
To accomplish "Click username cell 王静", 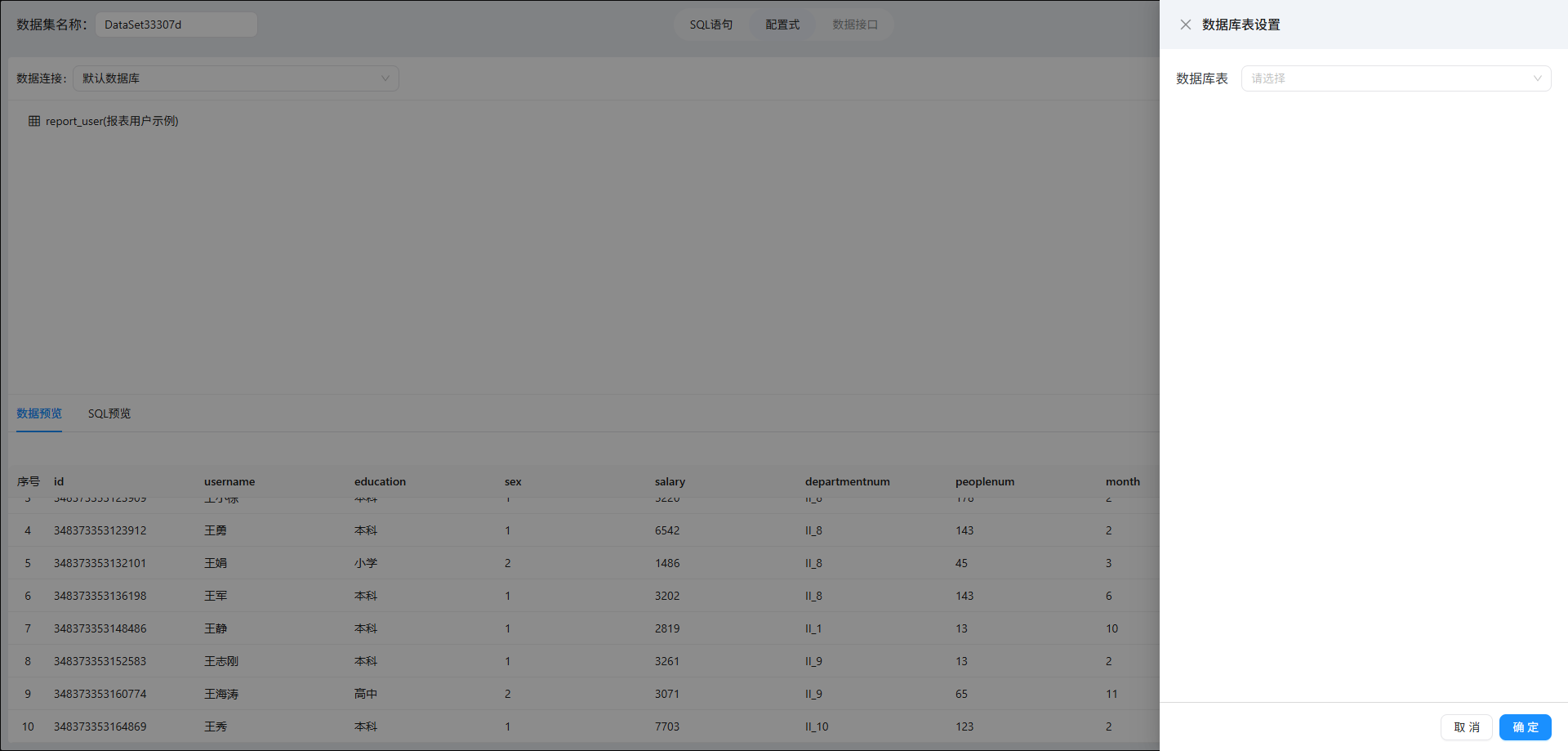I will tap(216, 628).
